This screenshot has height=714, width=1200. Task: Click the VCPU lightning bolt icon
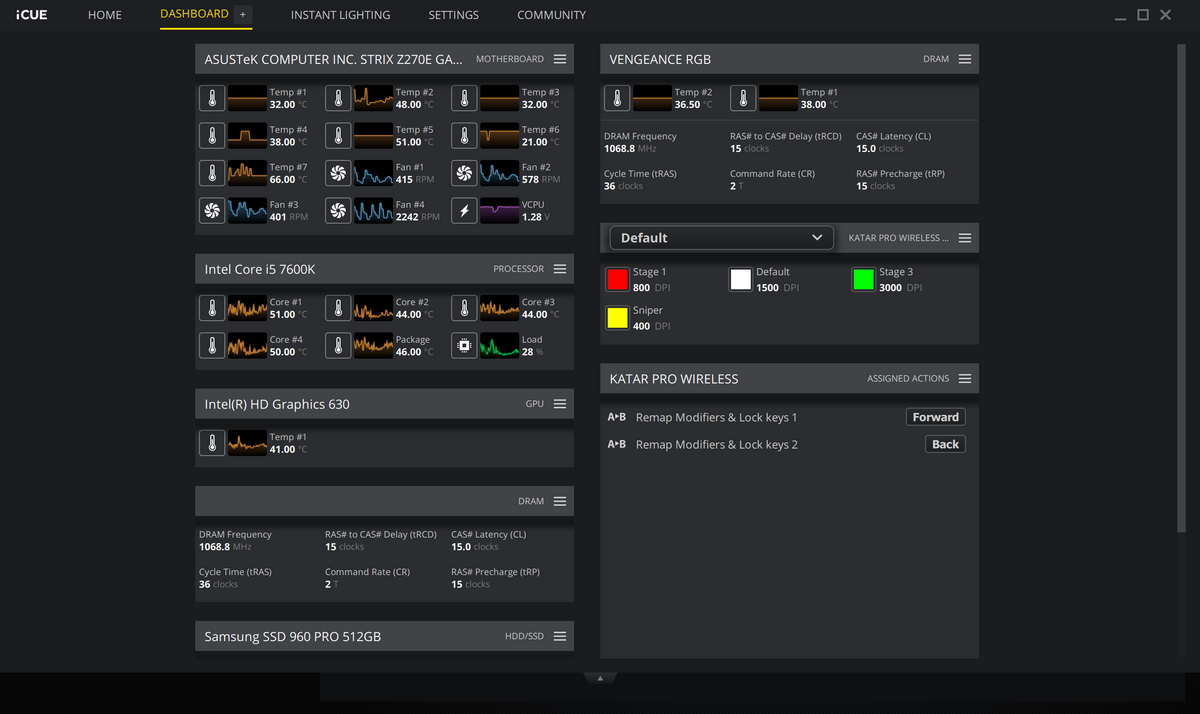click(464, 211)
